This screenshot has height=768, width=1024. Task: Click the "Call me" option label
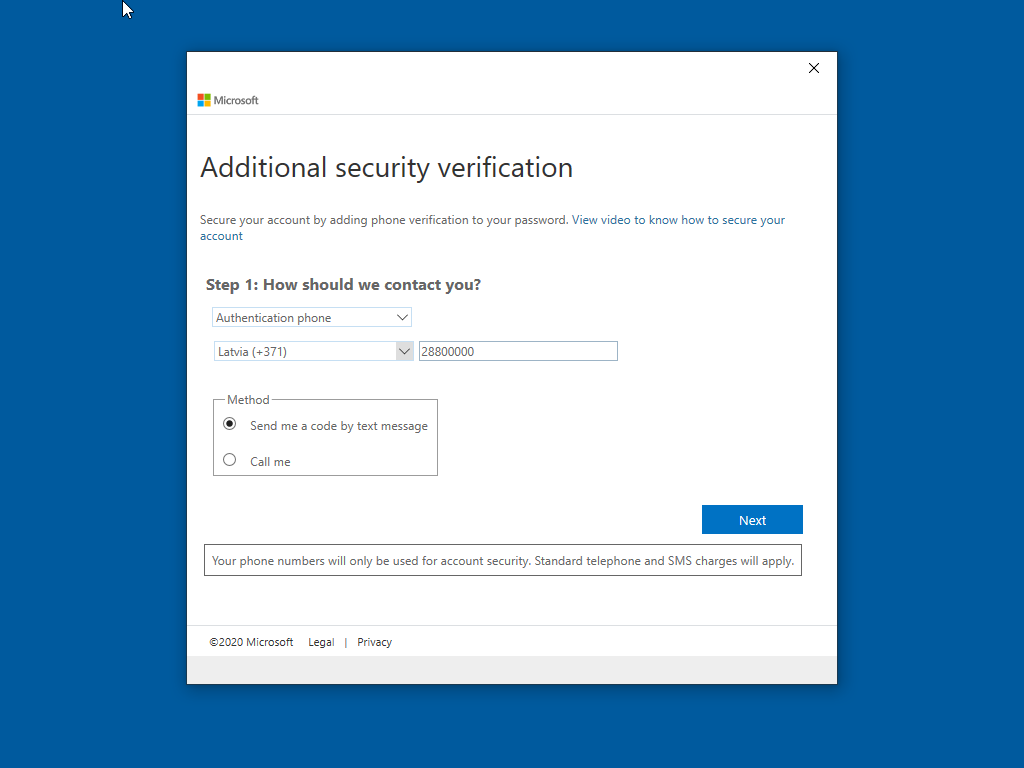point(270,462)
